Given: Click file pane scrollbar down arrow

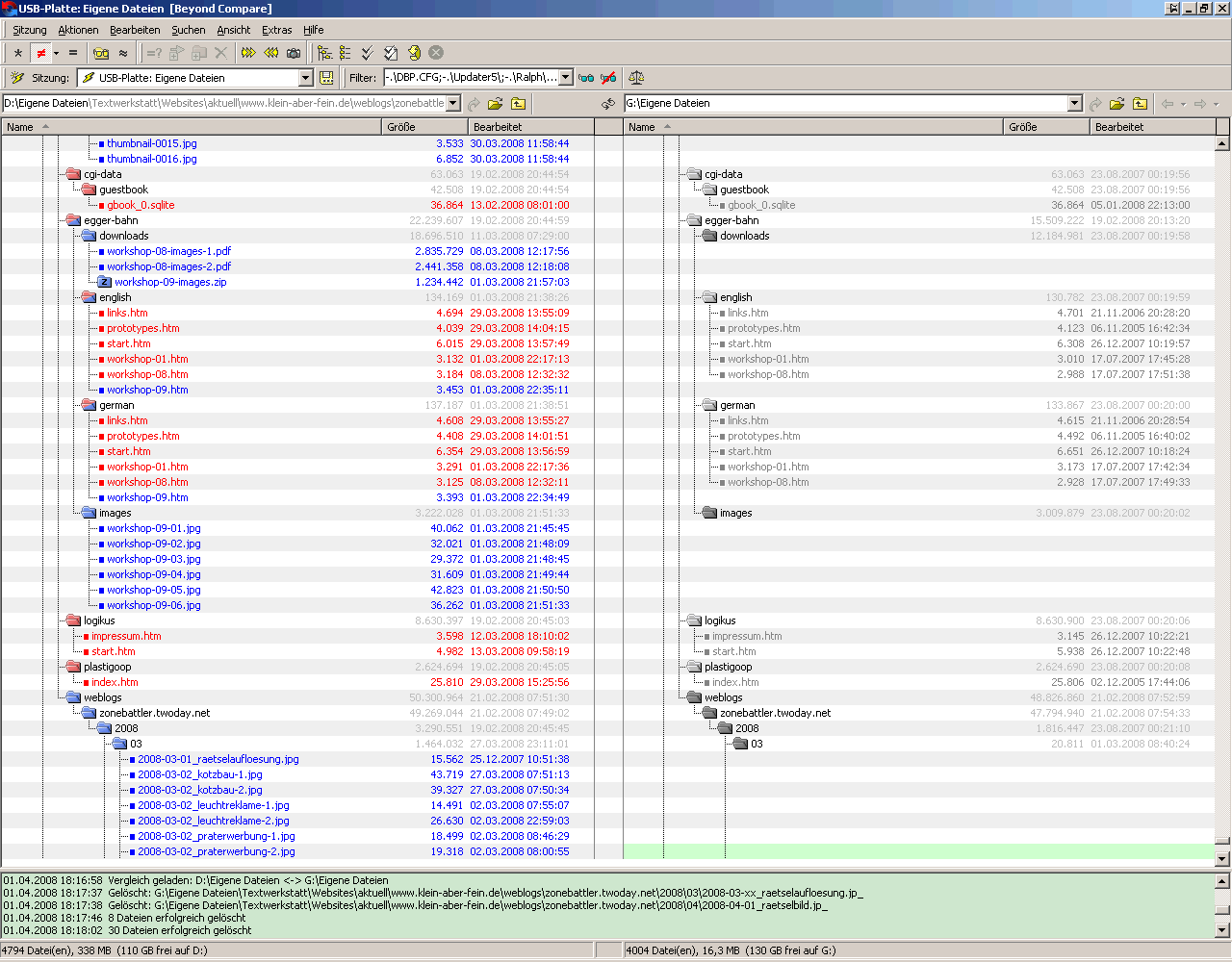Looking at the screenshot, I should pos(1222,858).
